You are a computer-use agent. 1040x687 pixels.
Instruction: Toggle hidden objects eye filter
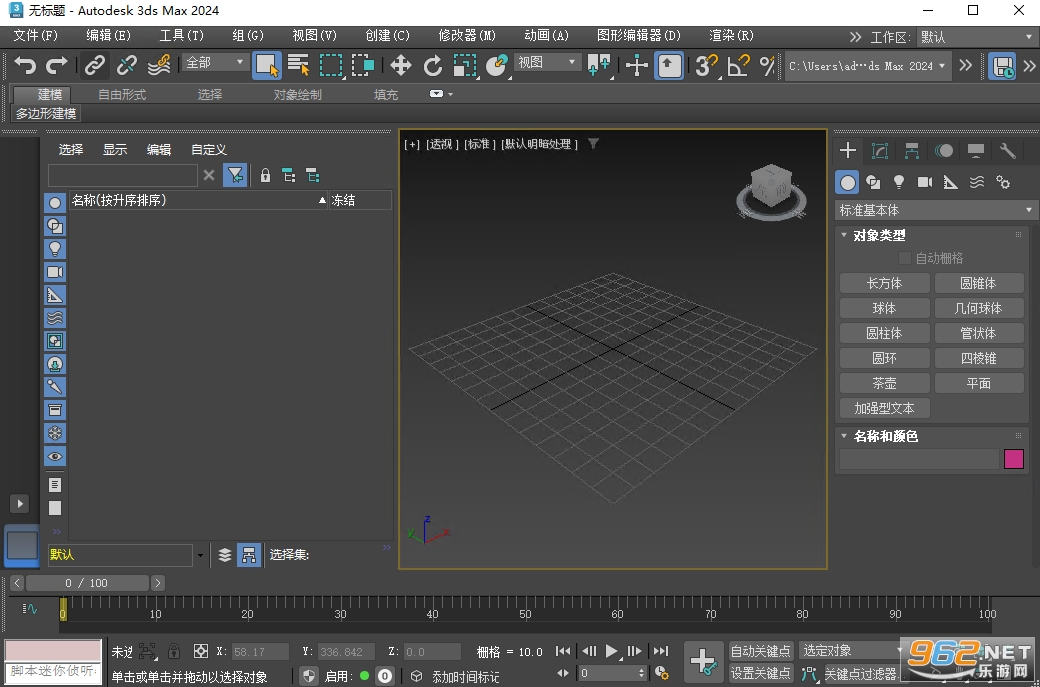click(x=55, y=456)
